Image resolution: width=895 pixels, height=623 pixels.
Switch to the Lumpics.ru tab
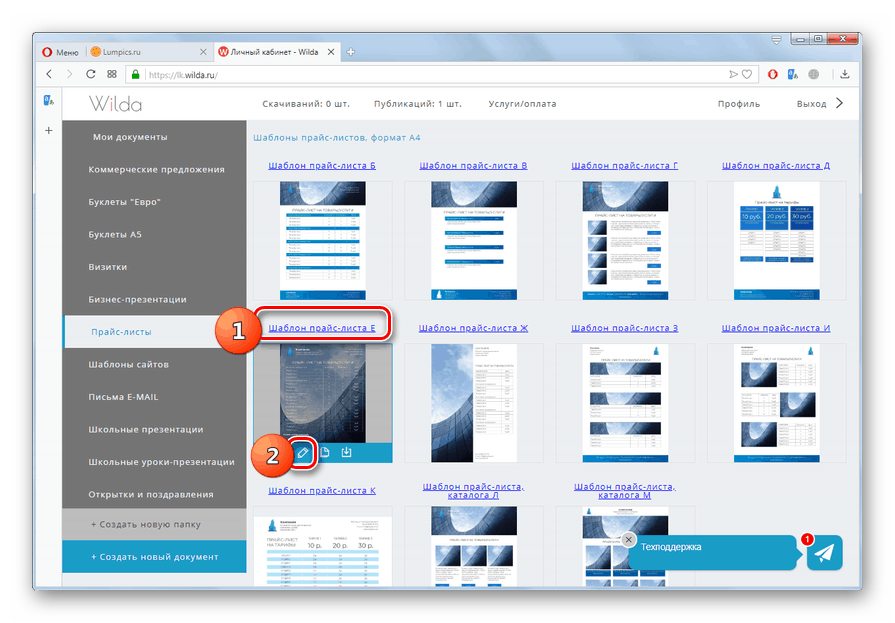pyautogui.click(x=146, y=52)
